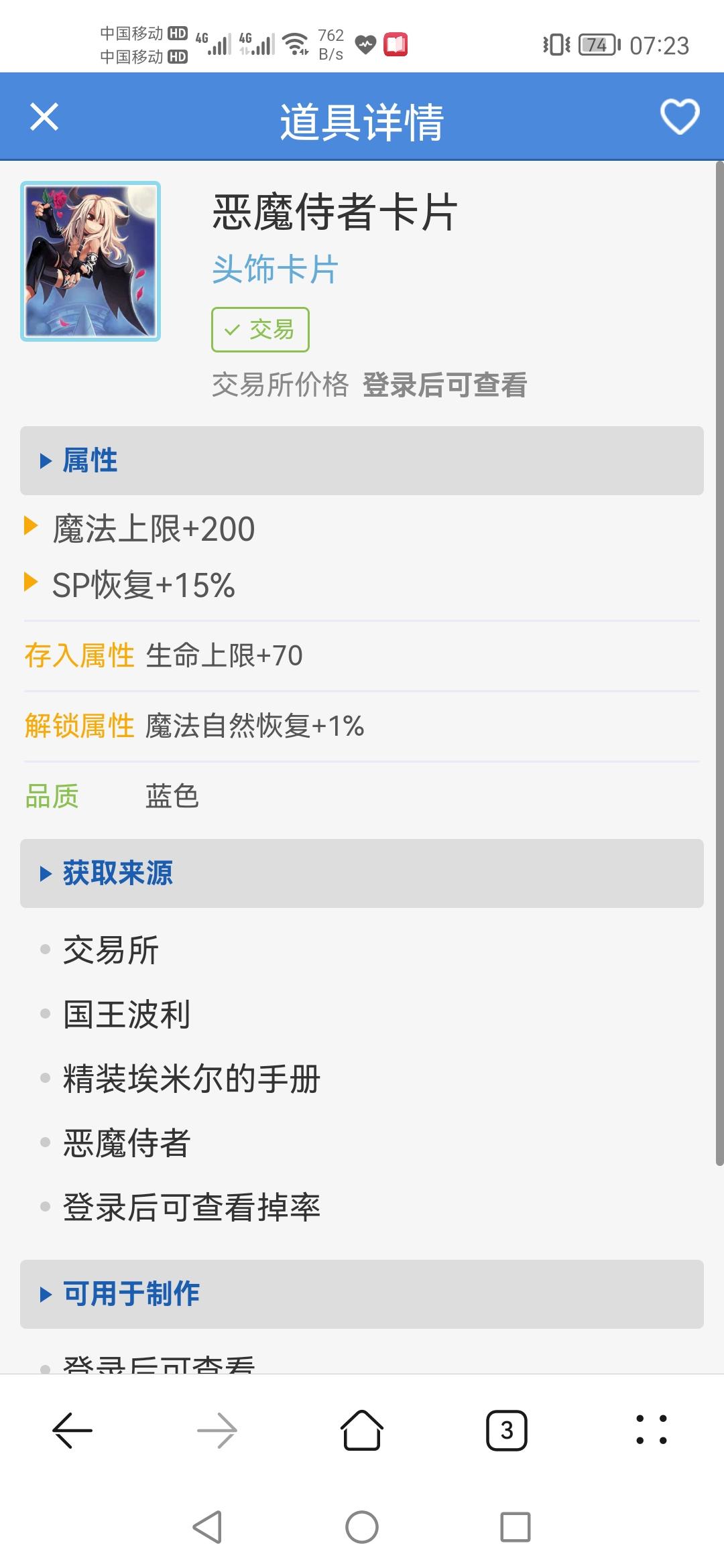724x1568 pixels.
Task: Tap Android recent apps square button
Action: point(516,1527)
